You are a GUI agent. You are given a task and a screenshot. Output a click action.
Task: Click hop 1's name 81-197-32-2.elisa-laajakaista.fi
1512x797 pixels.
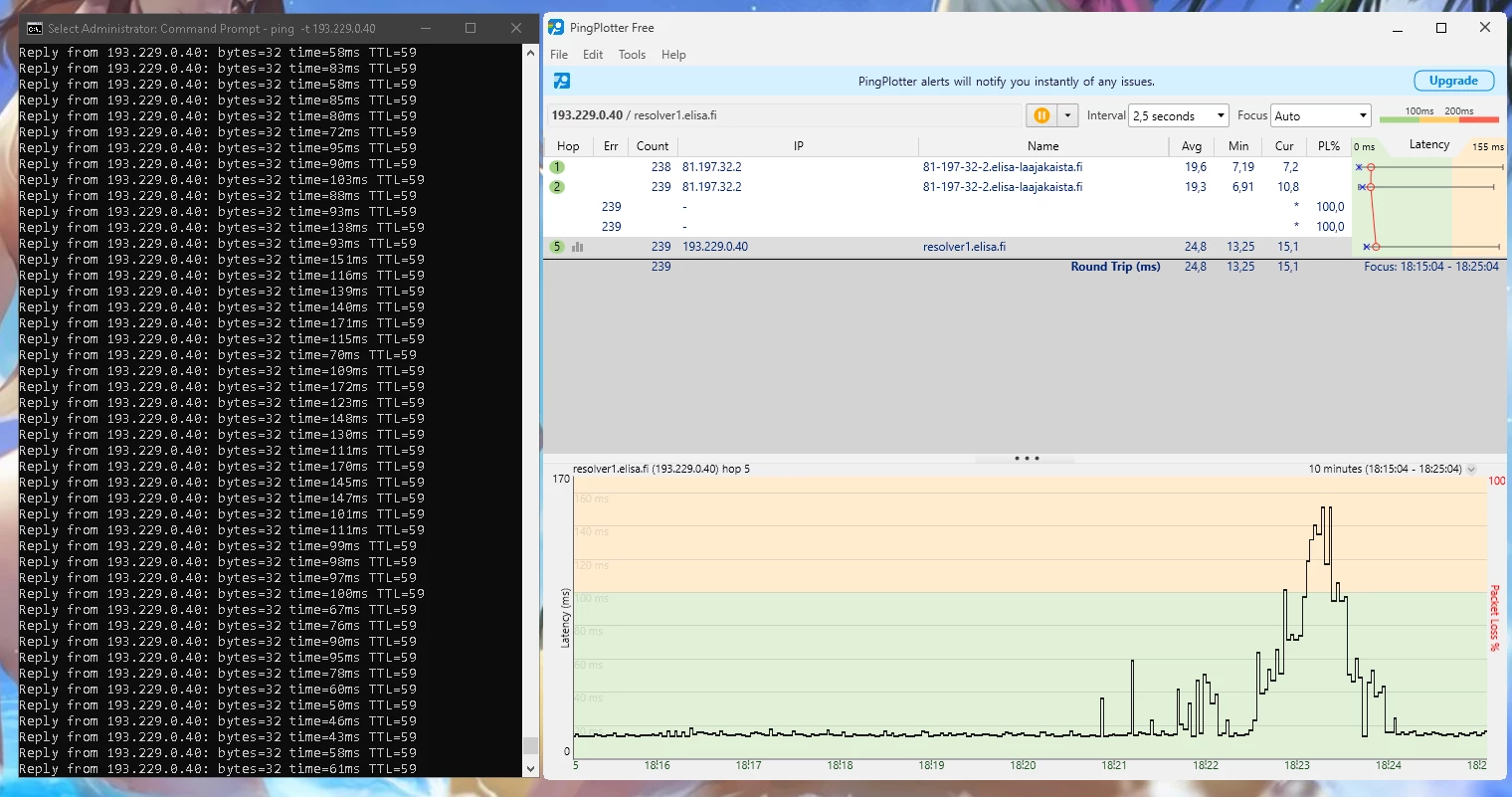coord(1003,167)
